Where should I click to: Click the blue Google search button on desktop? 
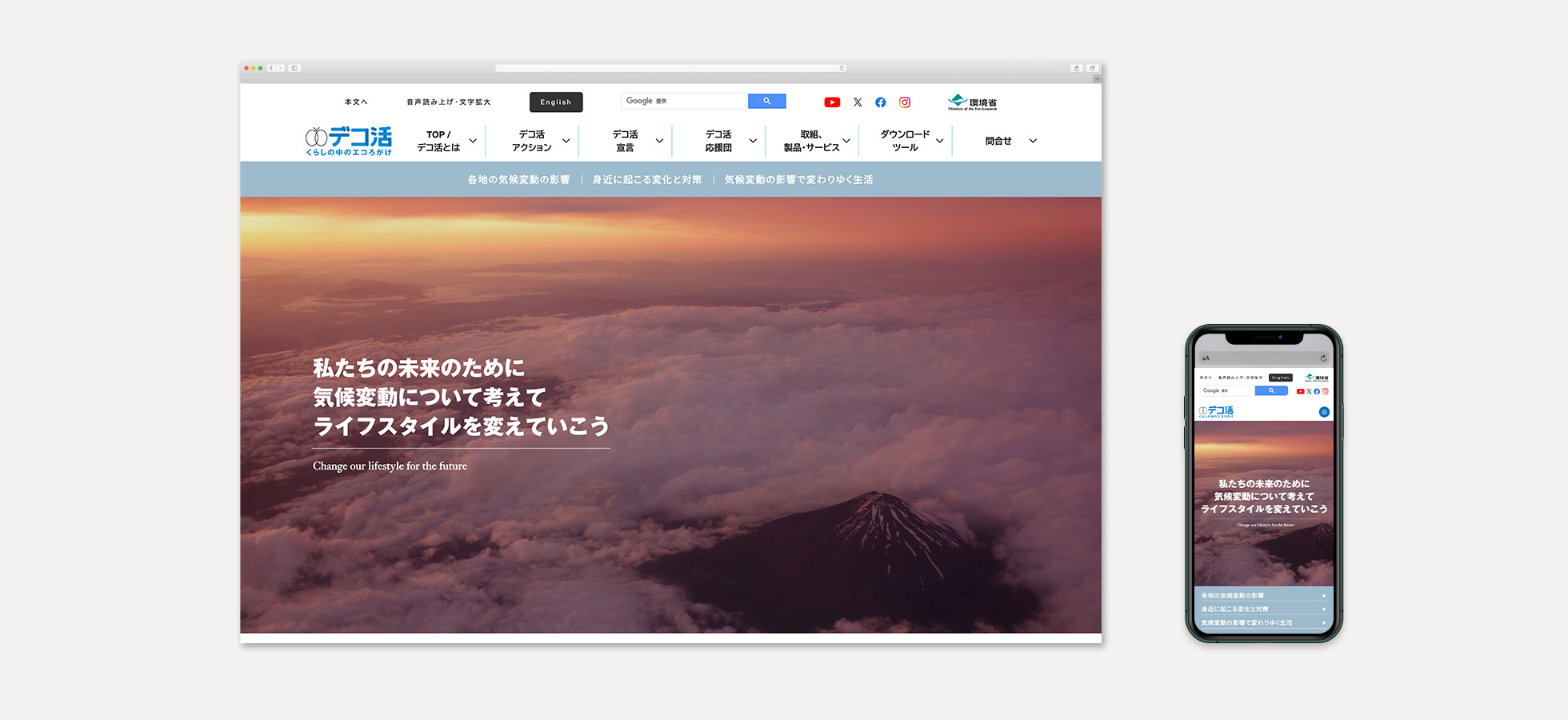pos(766,101)
